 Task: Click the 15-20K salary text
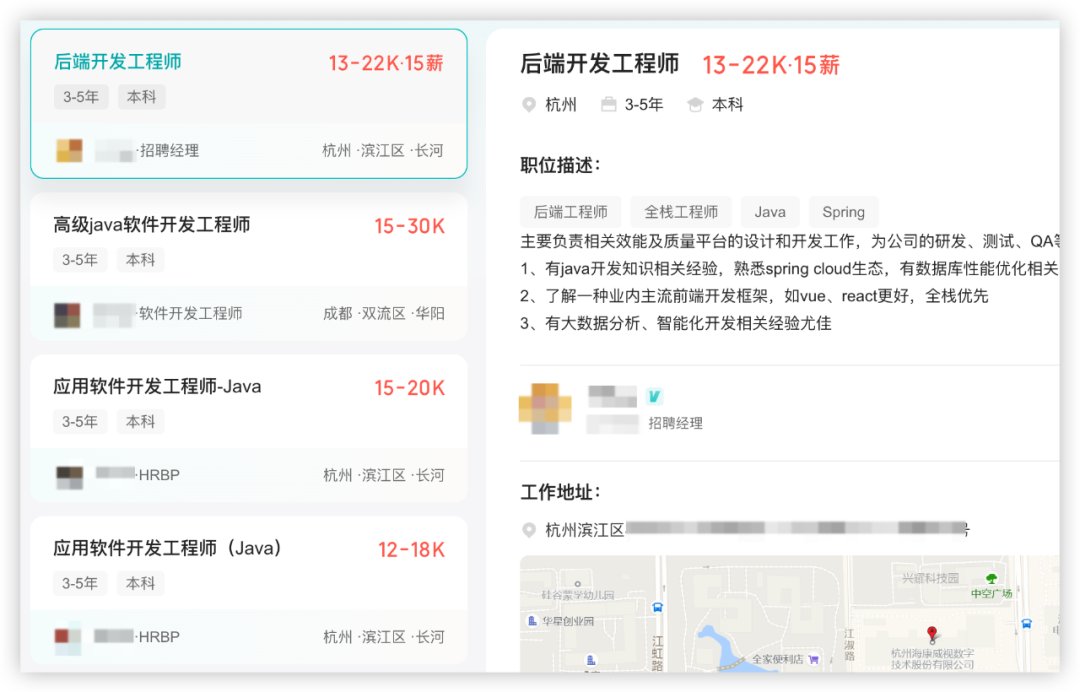(x=410, y=388)
